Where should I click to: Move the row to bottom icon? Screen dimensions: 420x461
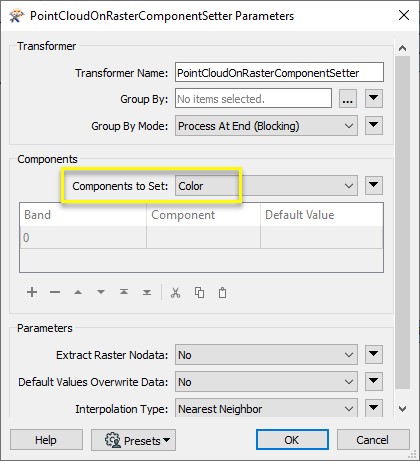coord(147,292)
